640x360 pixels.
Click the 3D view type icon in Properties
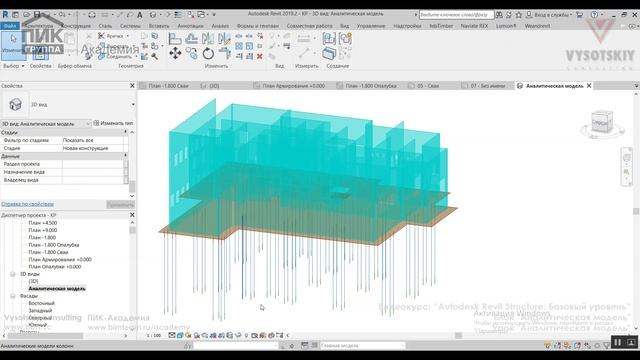(15, 104)
